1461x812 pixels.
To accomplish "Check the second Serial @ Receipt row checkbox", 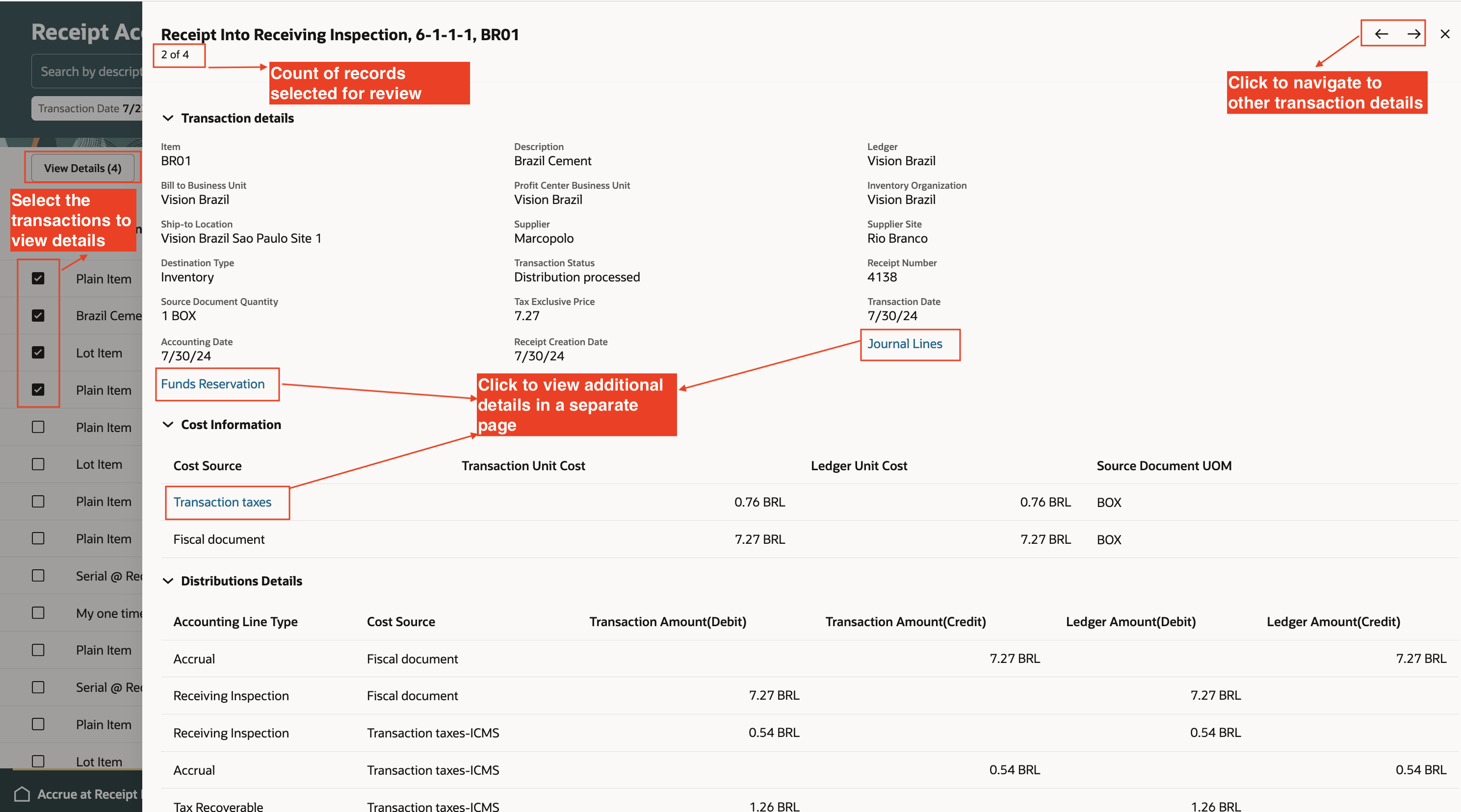I will 38,687.
